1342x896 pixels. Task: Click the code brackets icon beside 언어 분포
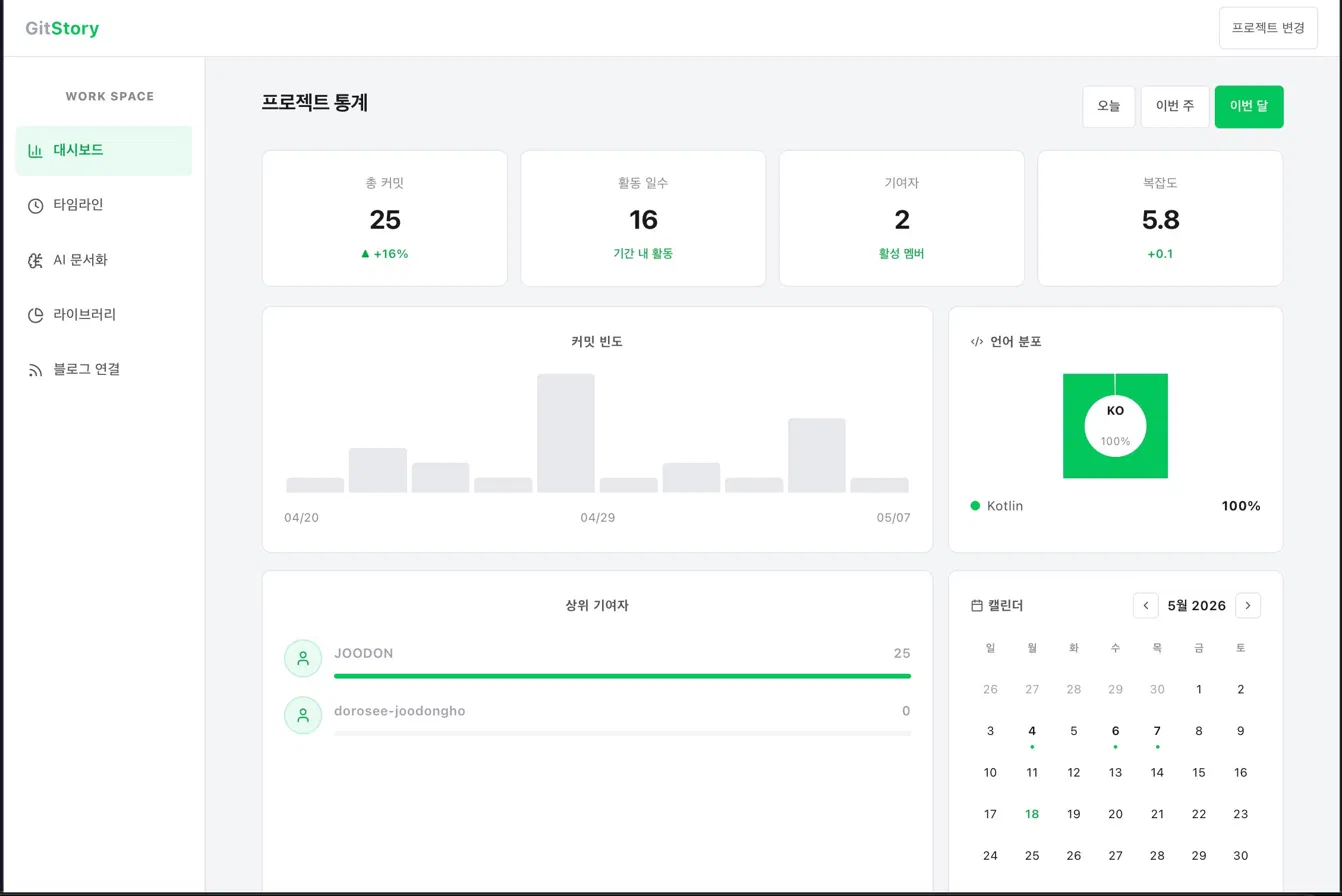977,341
